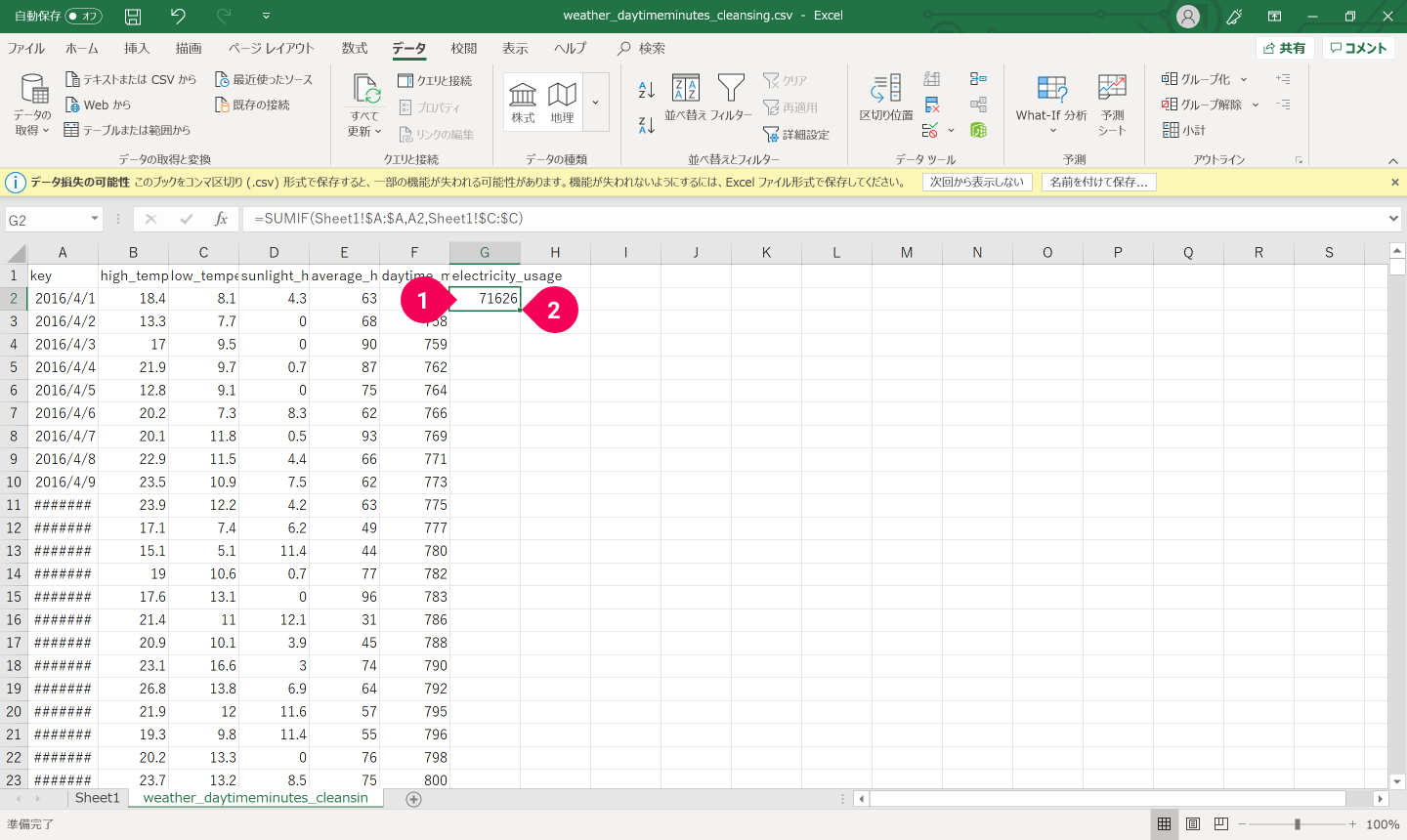The height and width of the screenshot is (840, 1407).
Task: Click the zoom slider handle
Action: coord(1298,824)
